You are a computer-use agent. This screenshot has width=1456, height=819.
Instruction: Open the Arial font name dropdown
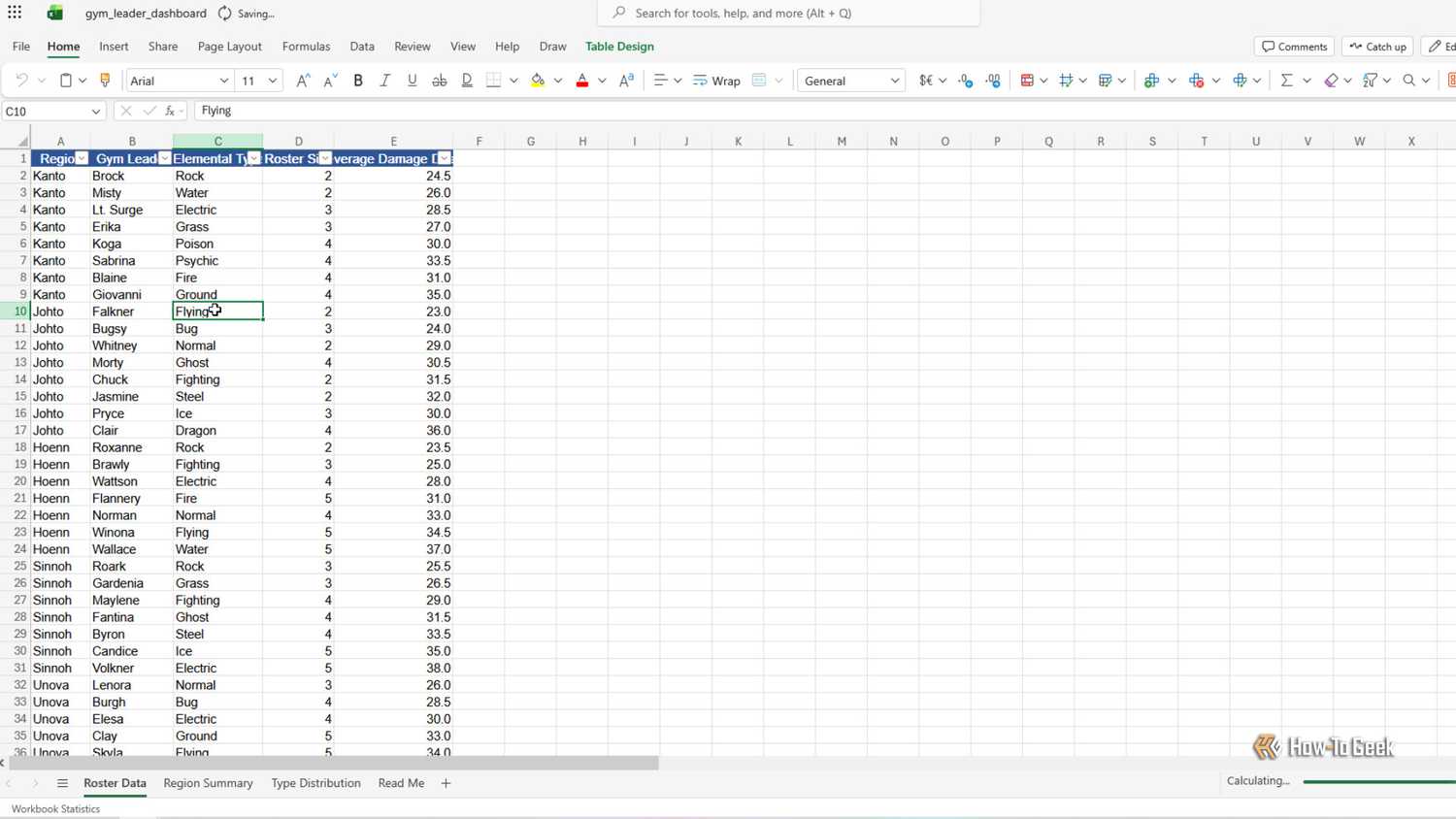(x=224, y=81)
